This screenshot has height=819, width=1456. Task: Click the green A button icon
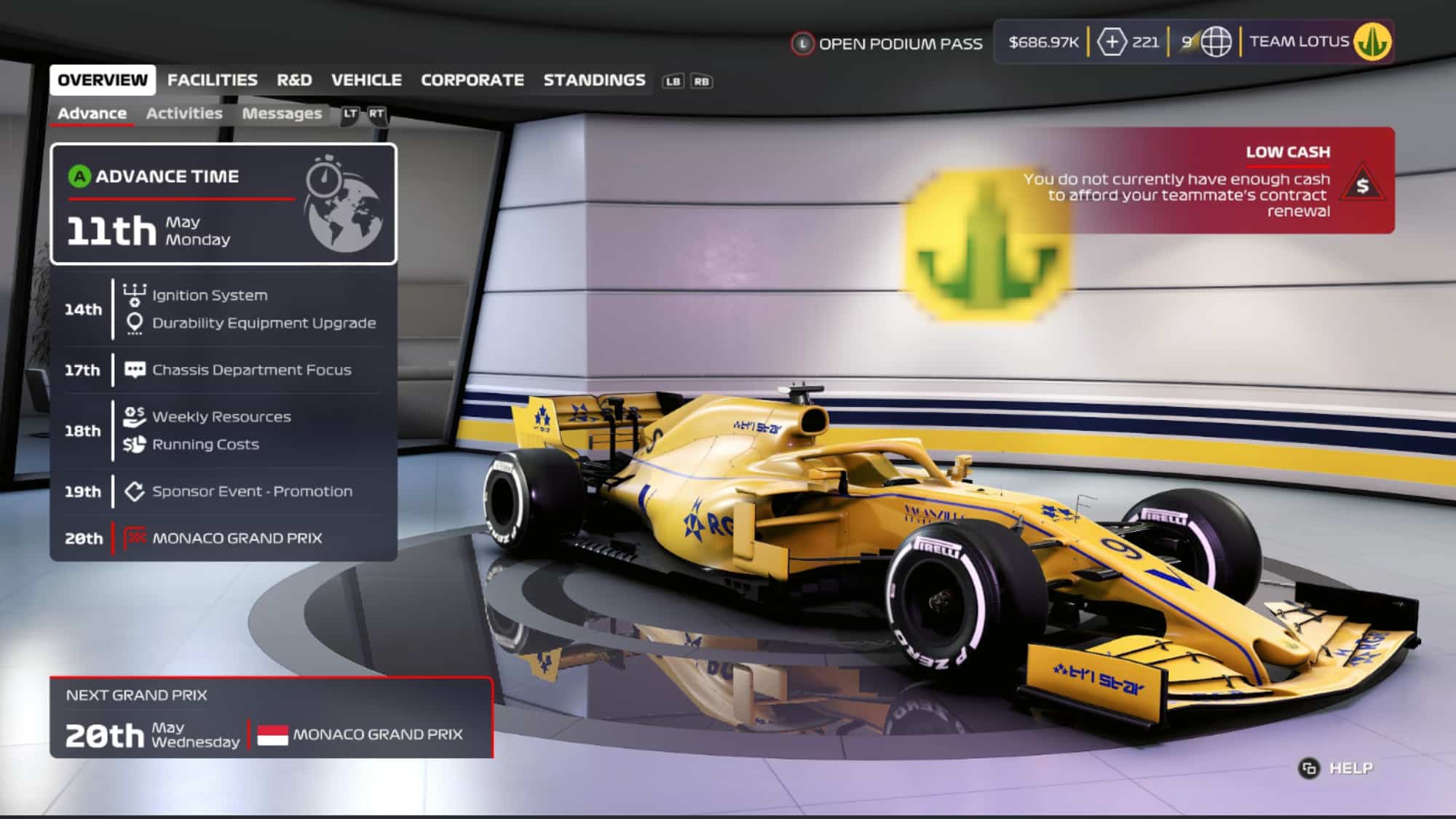79,176
